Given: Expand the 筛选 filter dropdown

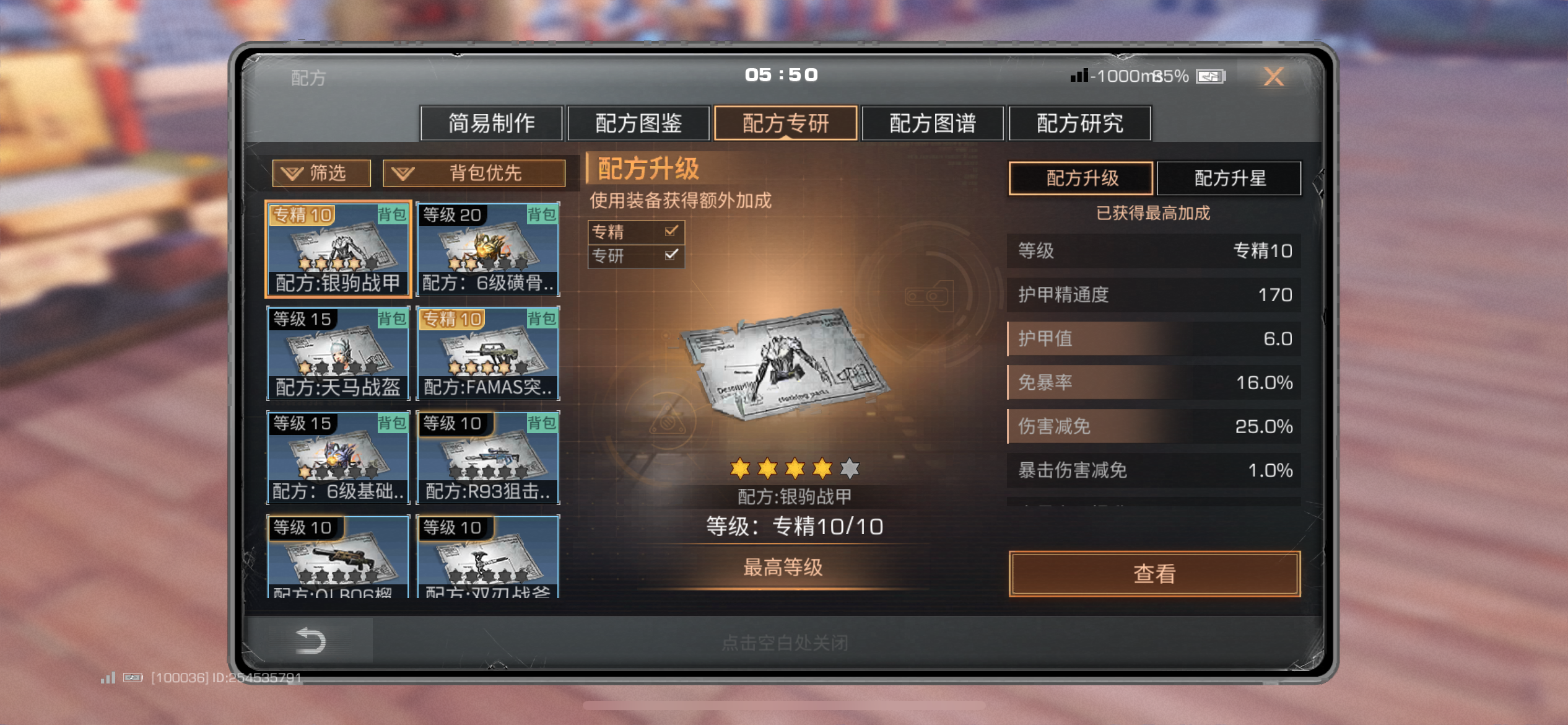Looking at the screenshot, I should (x=321, y=173).
